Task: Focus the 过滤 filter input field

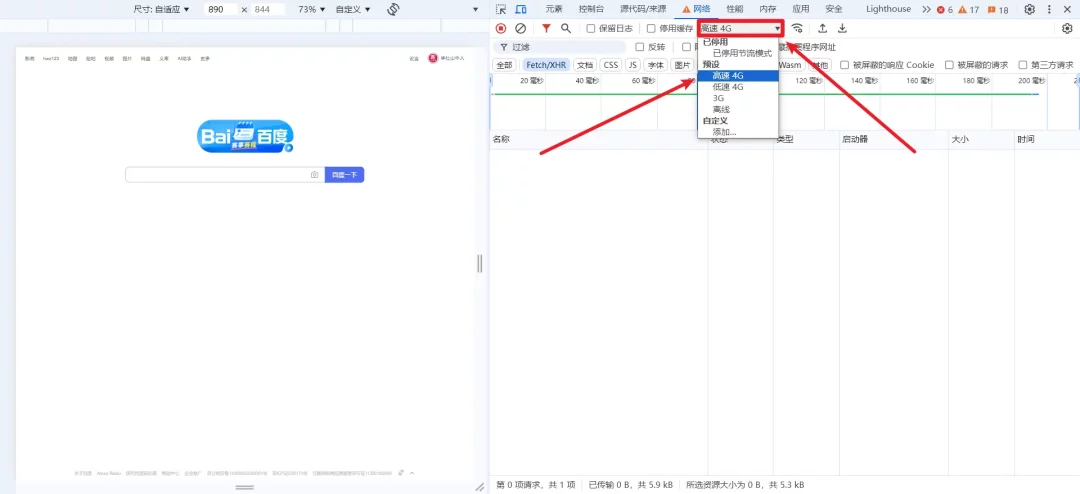Action: pyautogui.click(x=559, y=47)
